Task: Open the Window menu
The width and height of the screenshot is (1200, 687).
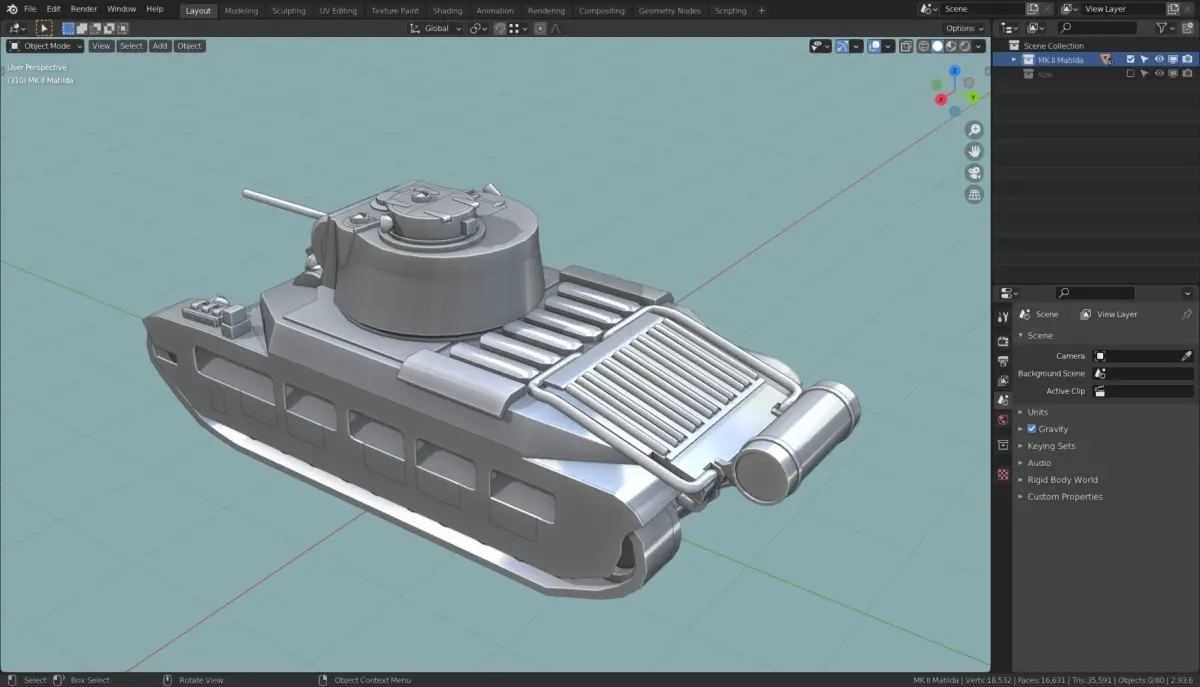Action: click(121, 9)
